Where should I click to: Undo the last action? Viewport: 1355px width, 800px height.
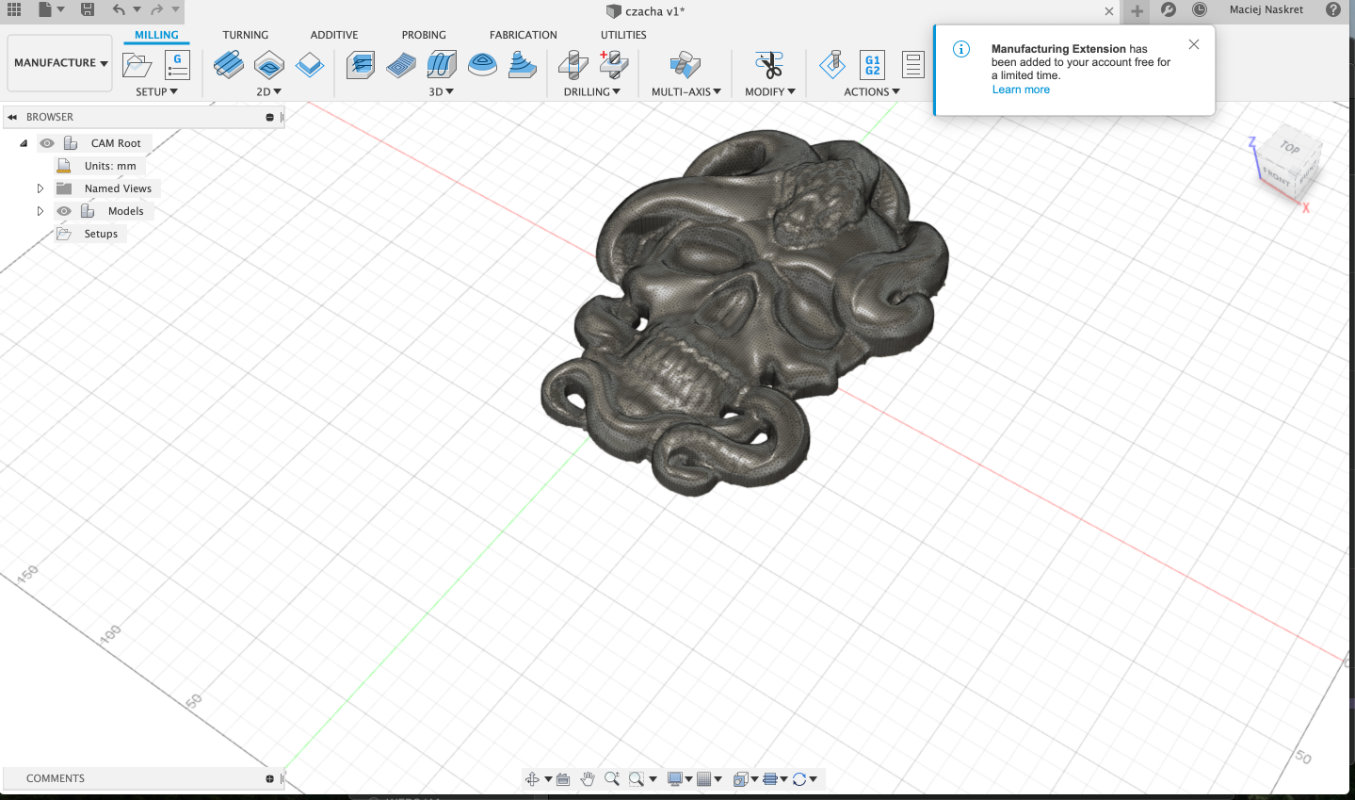pyautogui.click(x=119, y=10)
